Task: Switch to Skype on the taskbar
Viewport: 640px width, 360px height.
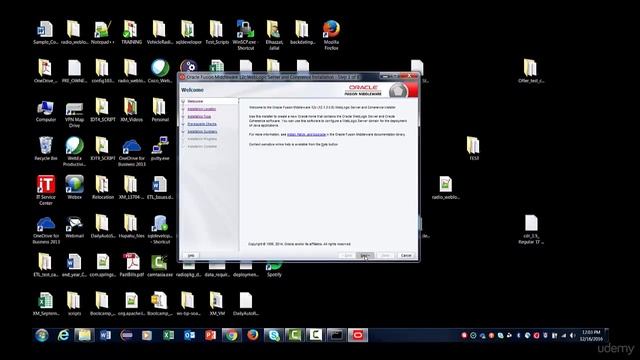Action: point(273,335)
